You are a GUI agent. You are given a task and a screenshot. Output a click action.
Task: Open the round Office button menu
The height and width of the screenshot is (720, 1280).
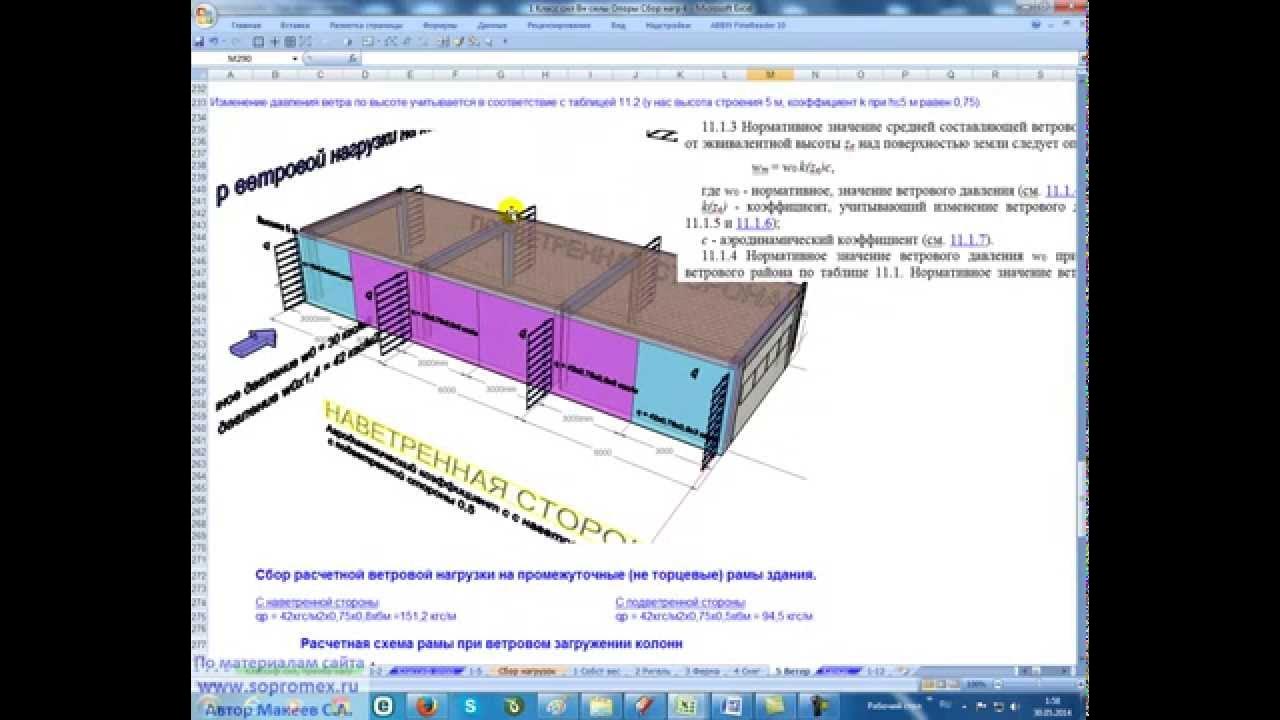point(204,15)
